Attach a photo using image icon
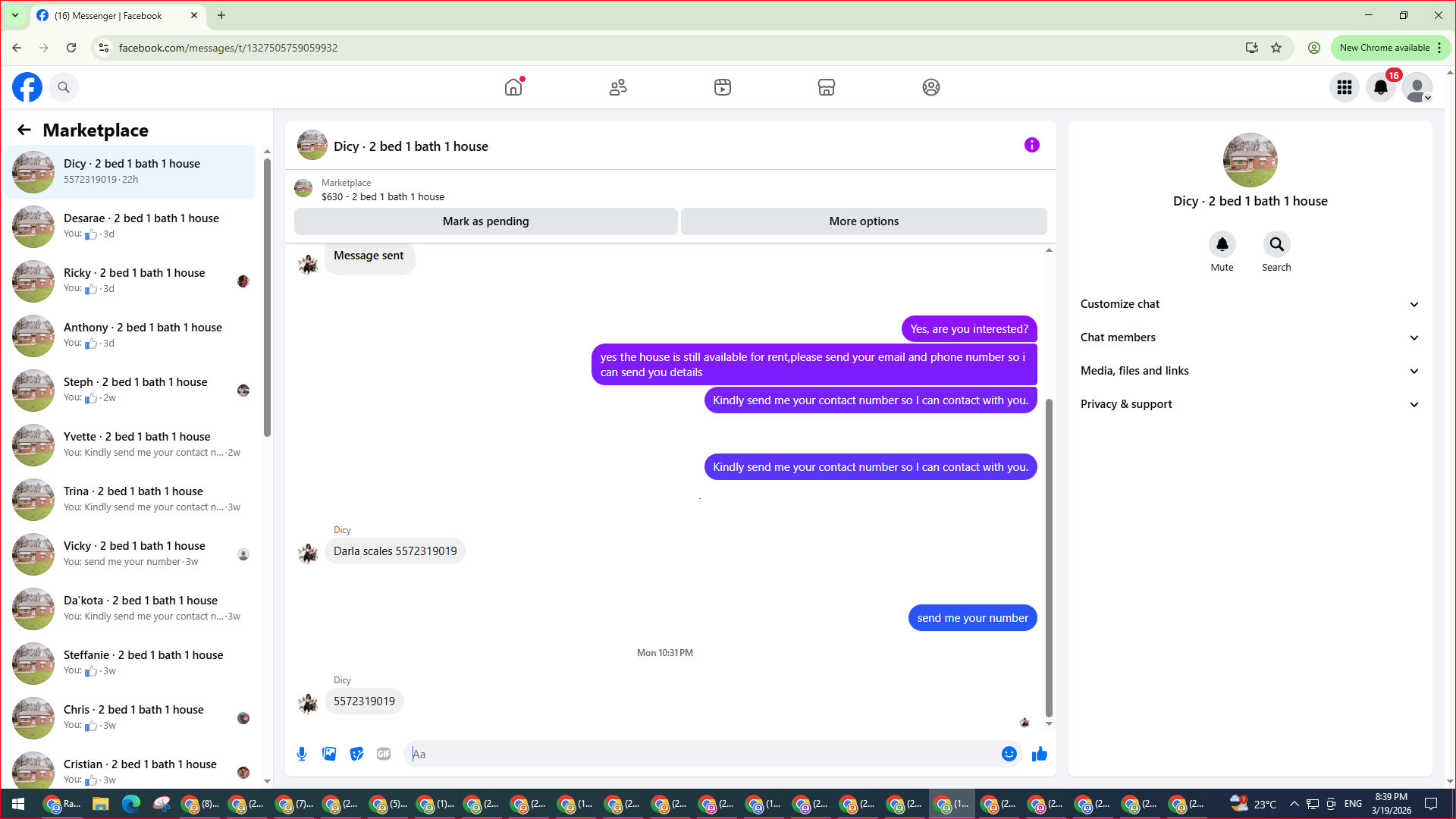Image resolution: width=1456 pixels, height=819 pixels. 329,754
